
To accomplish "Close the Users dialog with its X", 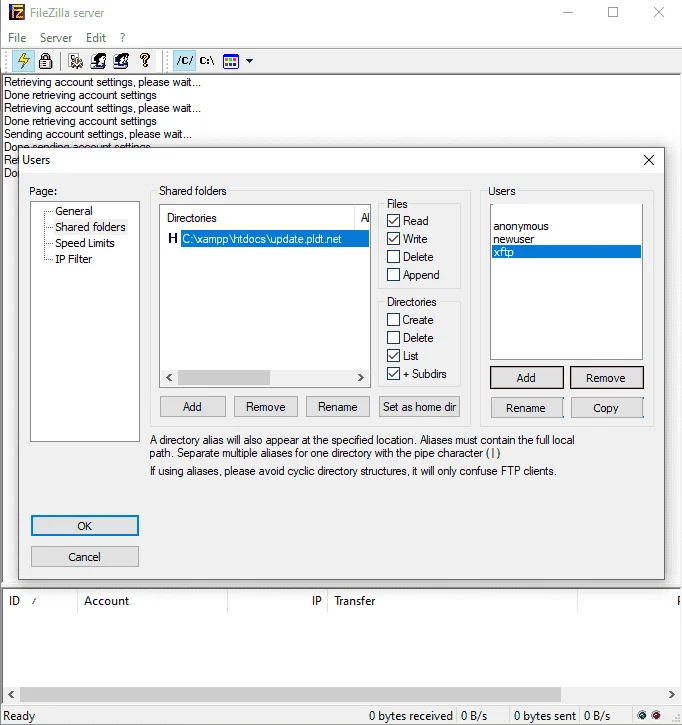I will [x=649, y=160].
